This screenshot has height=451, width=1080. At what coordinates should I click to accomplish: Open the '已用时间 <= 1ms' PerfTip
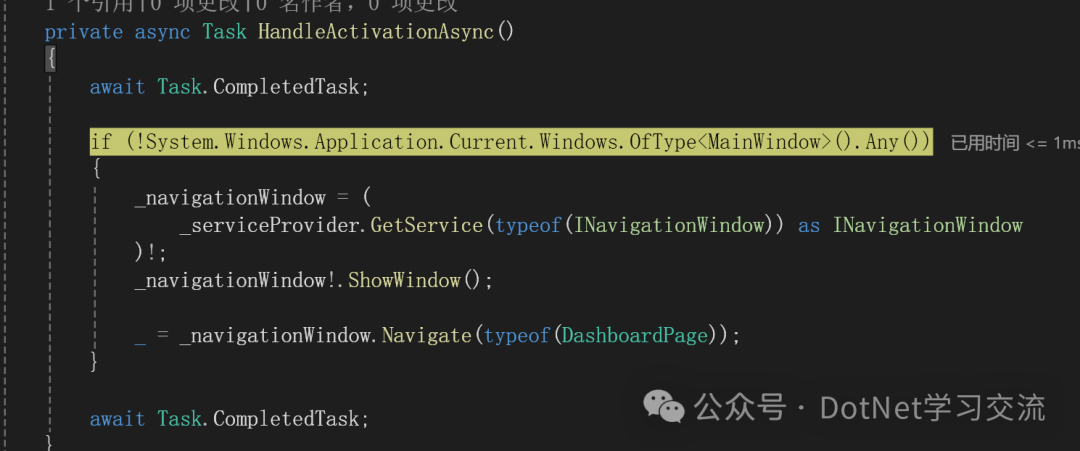coord(1015,143)
